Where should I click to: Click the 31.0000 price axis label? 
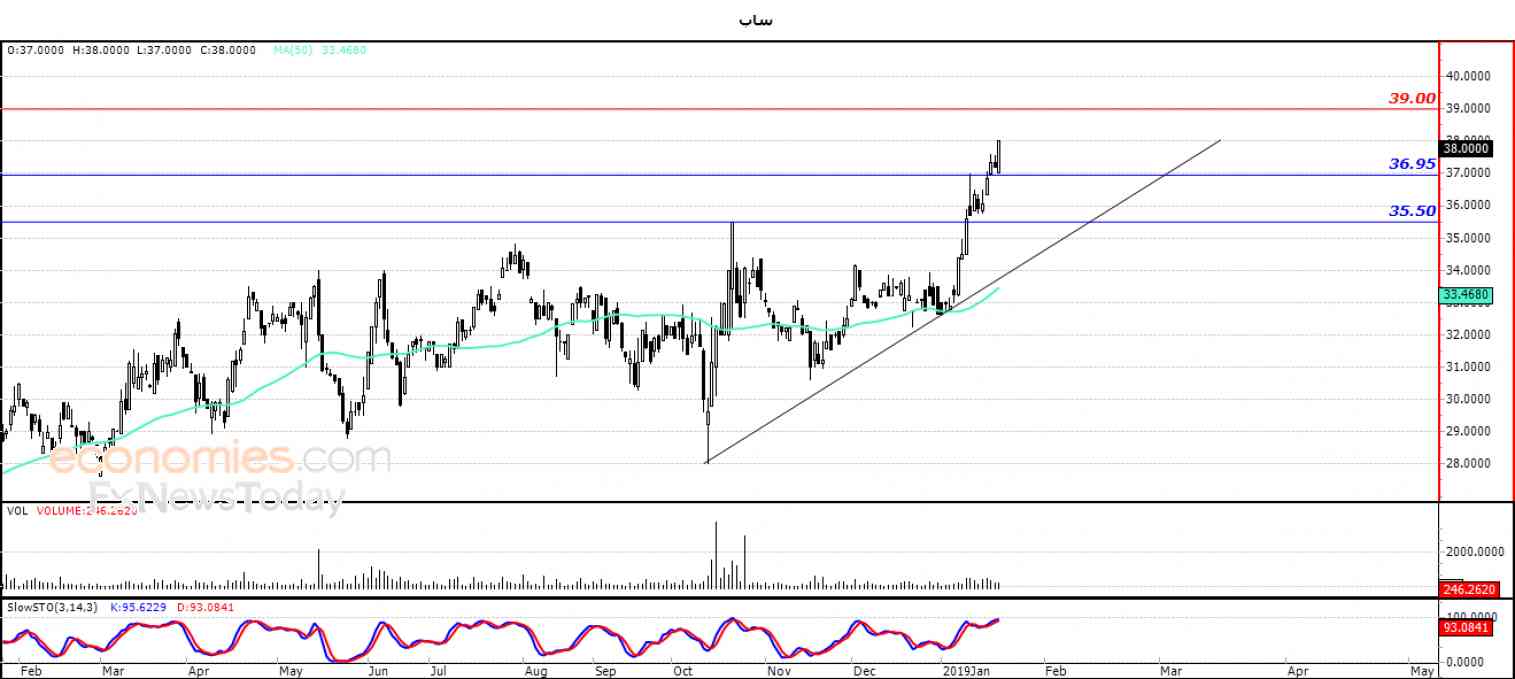tap(1468, 367)
